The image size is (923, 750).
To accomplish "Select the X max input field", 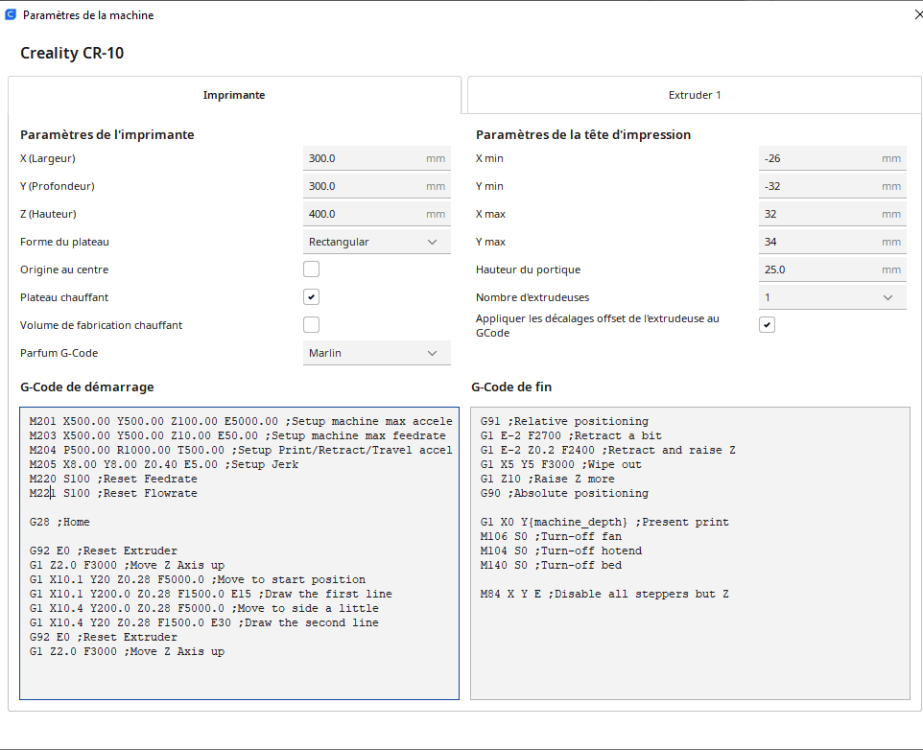I will coord(832,214).
